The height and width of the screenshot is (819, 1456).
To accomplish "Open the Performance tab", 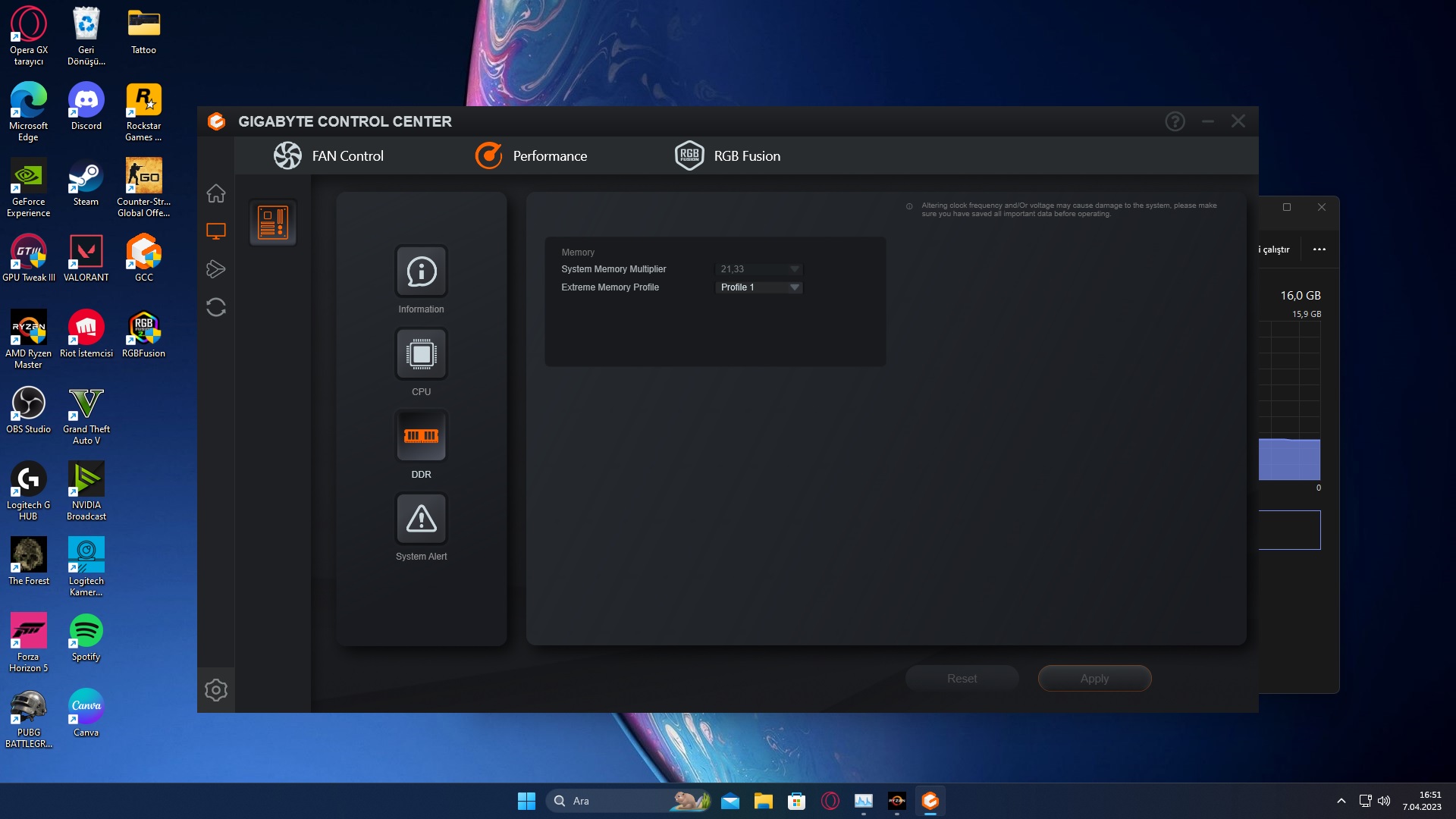I will click(x=531, y=156).
